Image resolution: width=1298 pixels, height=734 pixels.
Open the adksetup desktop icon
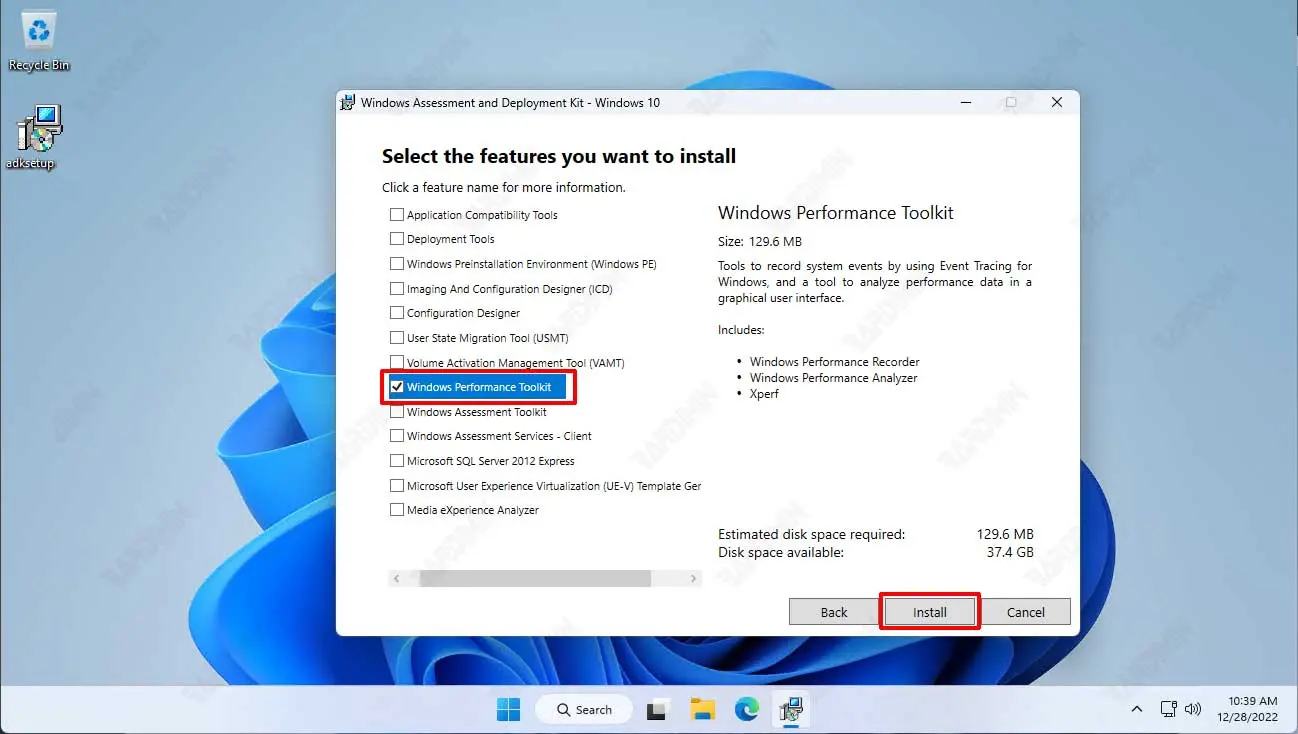(39, 135)
